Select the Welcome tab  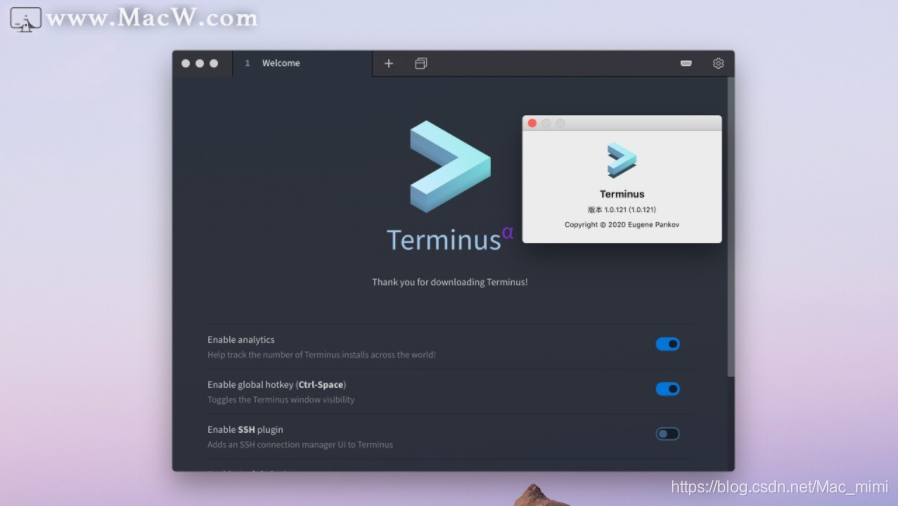[x=302, y=63]
